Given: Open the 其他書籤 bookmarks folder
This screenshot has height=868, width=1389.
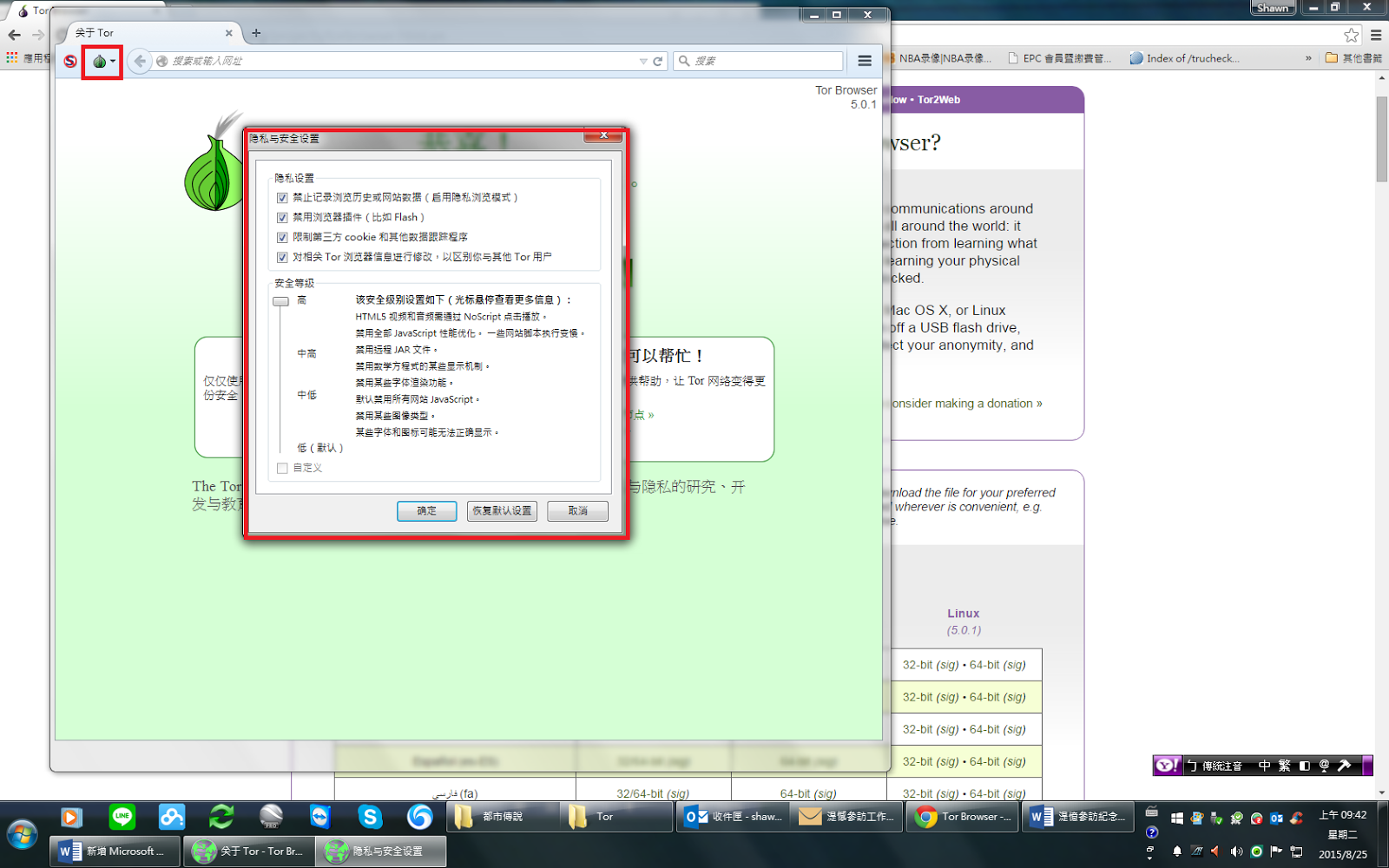Looking at the screenshot, I should coord(1353,58).
